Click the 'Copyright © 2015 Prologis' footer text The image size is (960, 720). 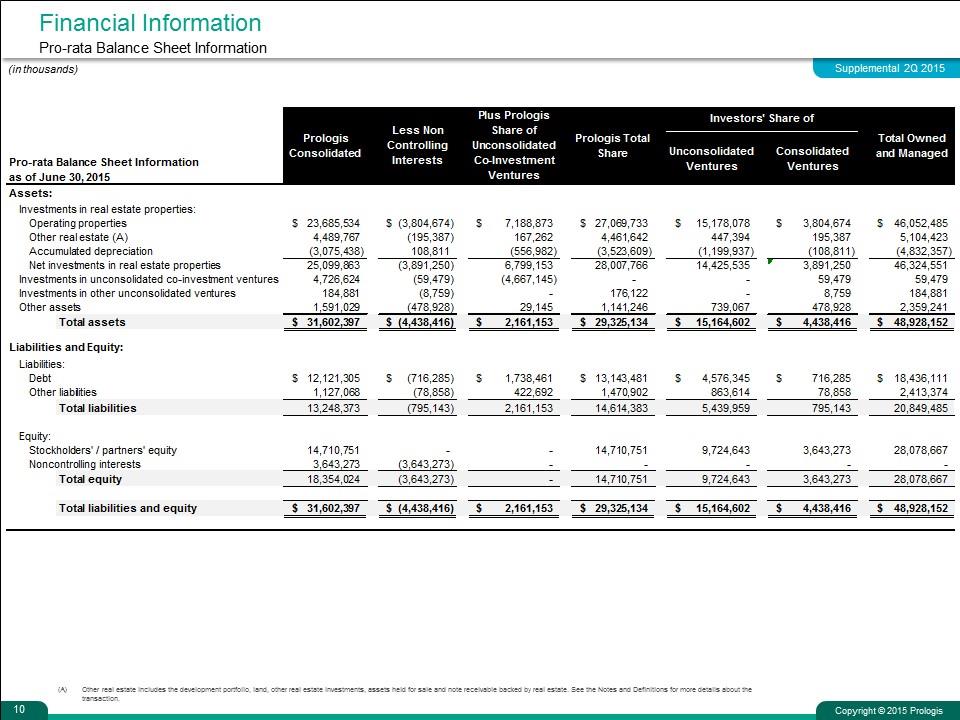(x=888, y=711)
